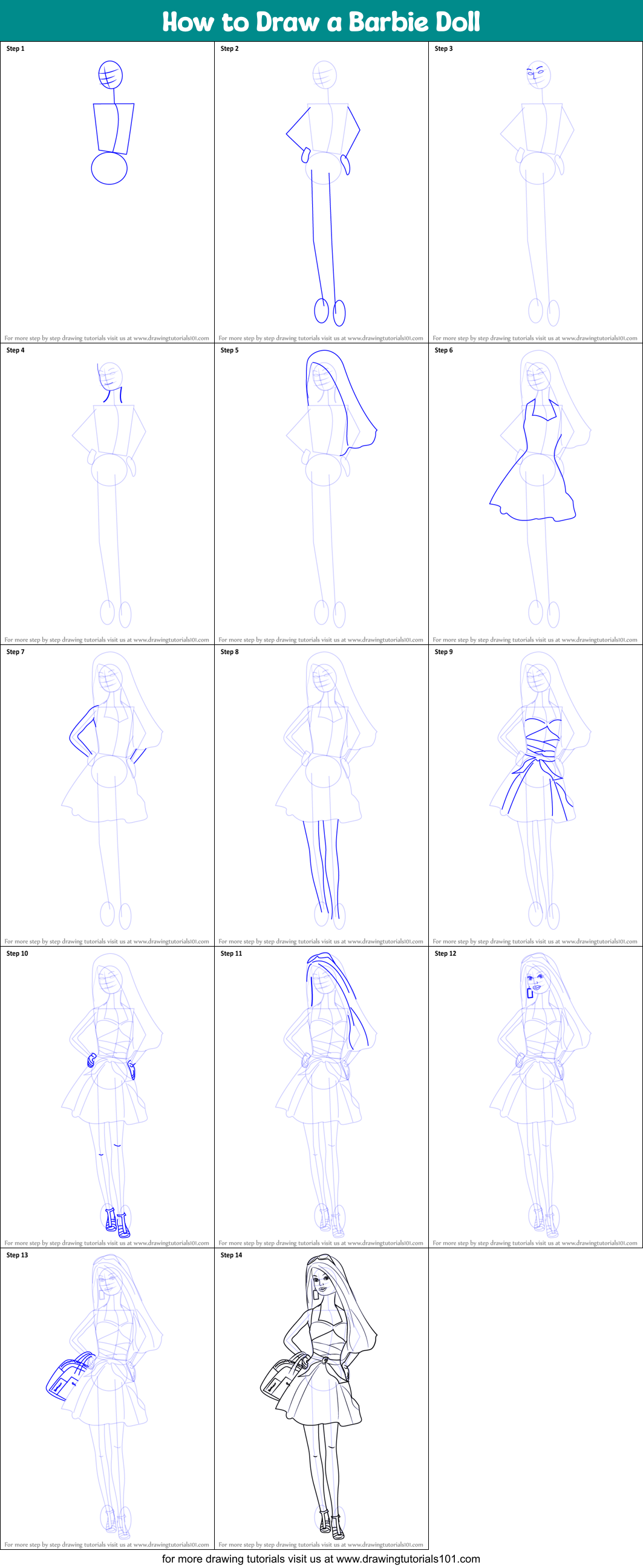
Task: Click the face in the Step 3 drawing
Action: point(538,74)
